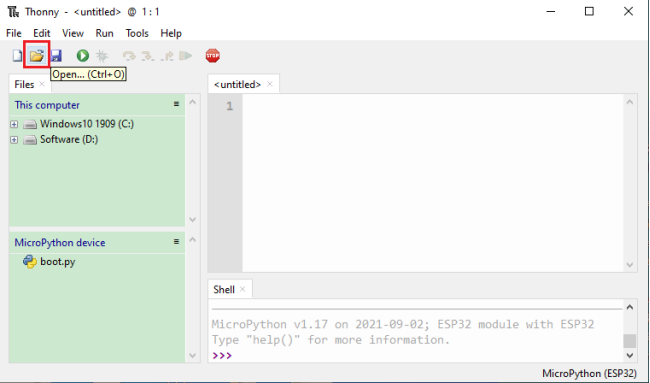This screenshot has width=650, height=383.
Task: Select the Files tab
Action: point(24,85)
